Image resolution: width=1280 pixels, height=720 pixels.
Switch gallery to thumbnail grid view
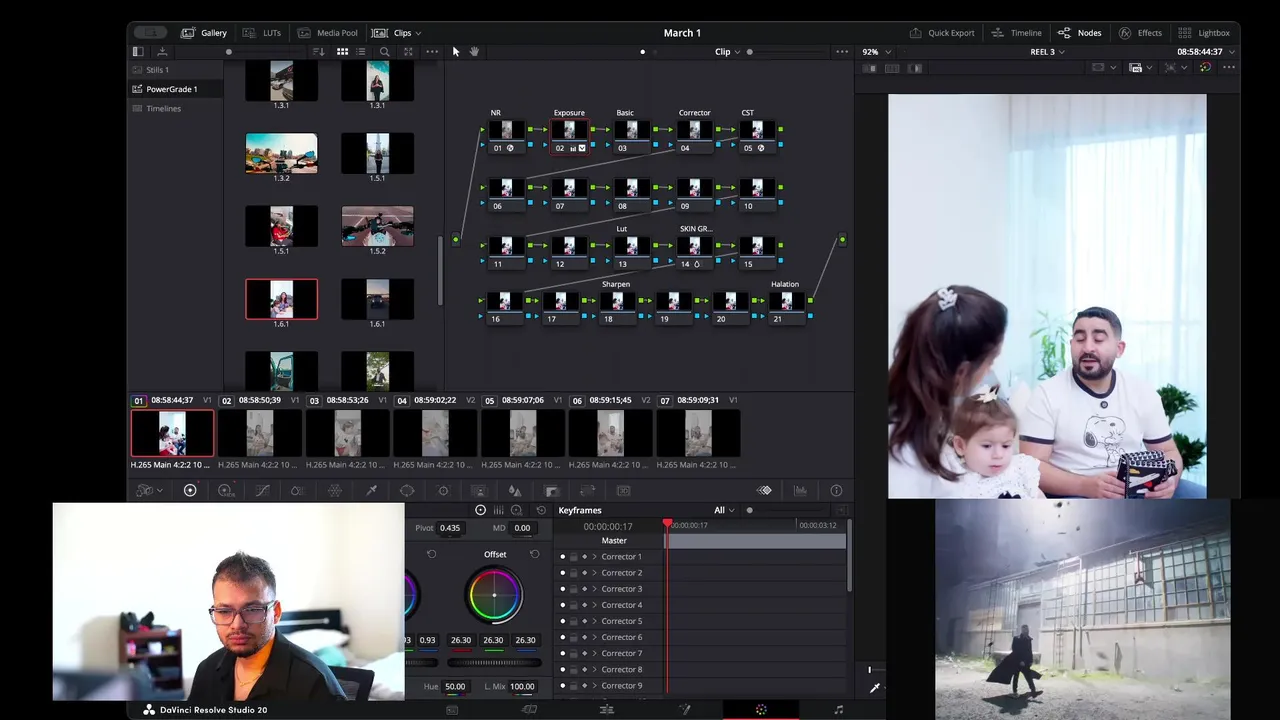[342, 52]
